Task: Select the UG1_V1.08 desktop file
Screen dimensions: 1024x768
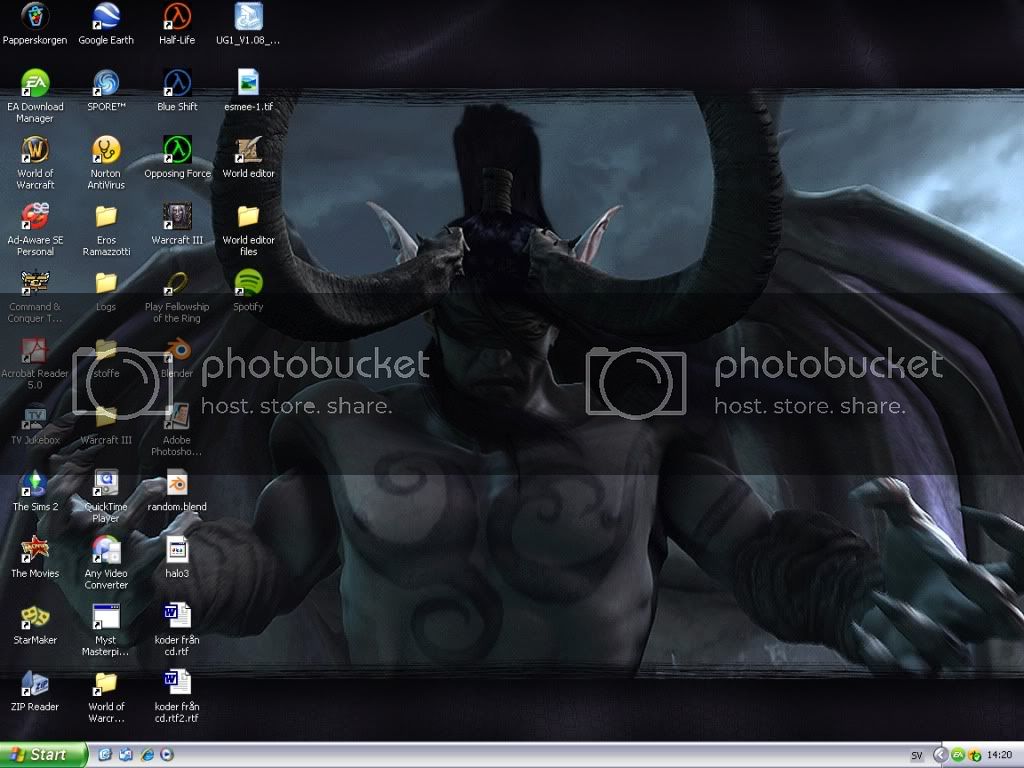Action: pos(248,24)
